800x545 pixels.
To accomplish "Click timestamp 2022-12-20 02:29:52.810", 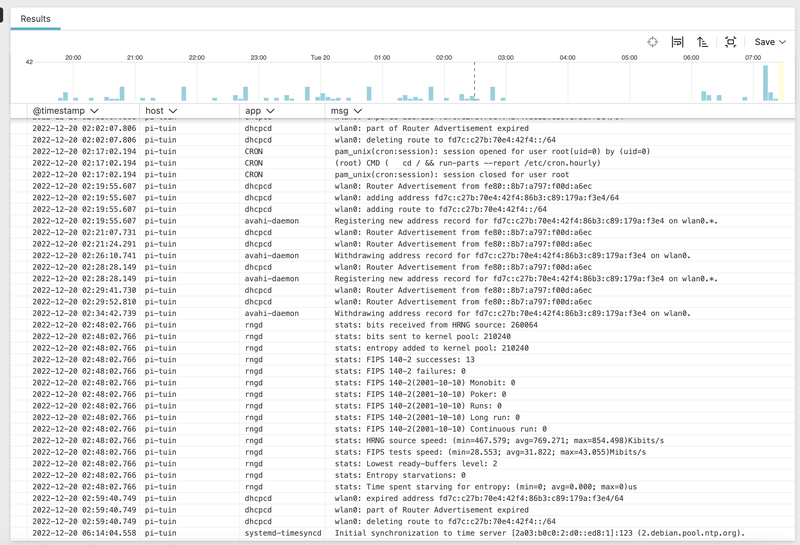I will coord(84,302).
